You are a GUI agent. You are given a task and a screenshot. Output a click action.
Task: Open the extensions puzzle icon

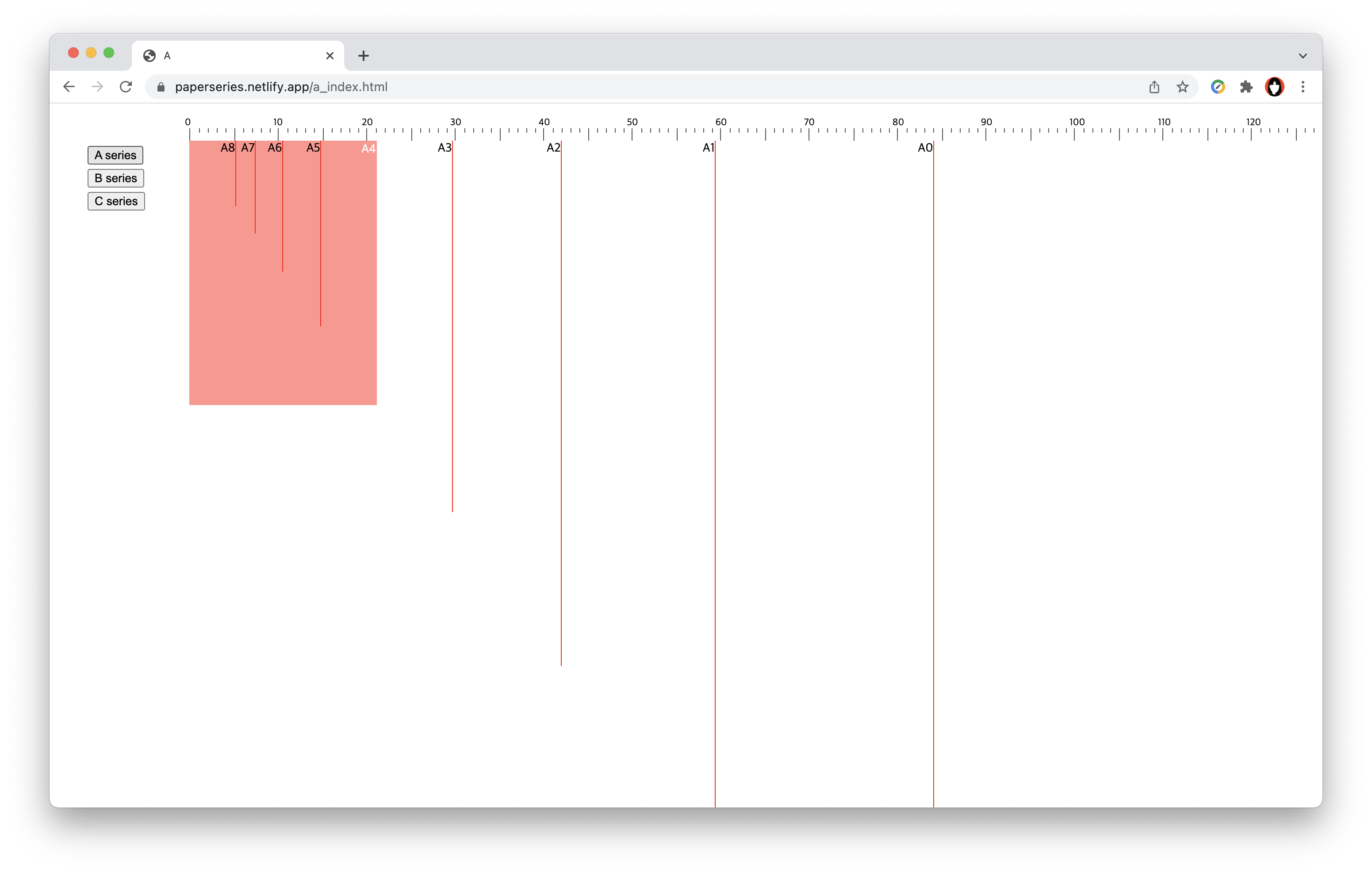coord(1246,87)
